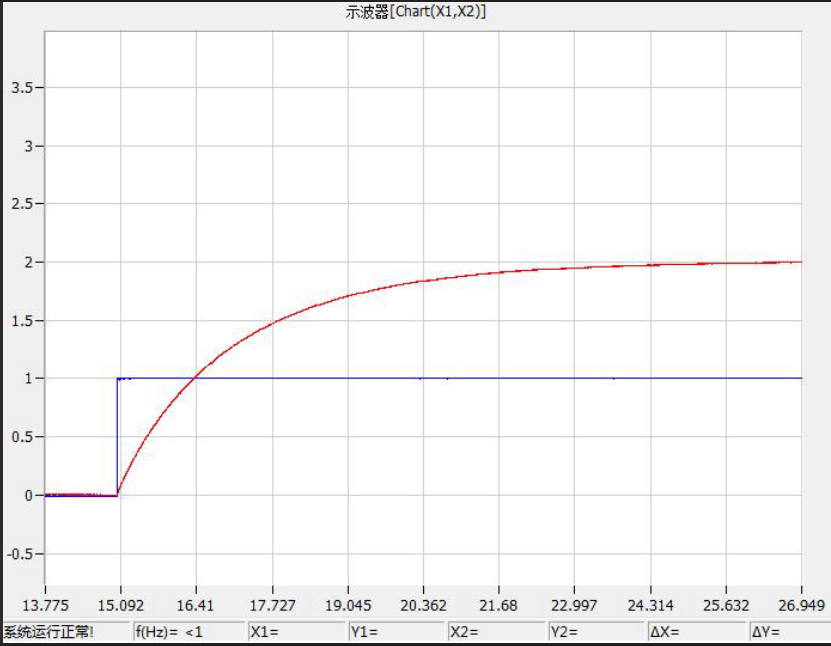The width and height of the screenshot is (831, 646).
Task: Click the 20.362 time axis label
Action: coord(423,605)
